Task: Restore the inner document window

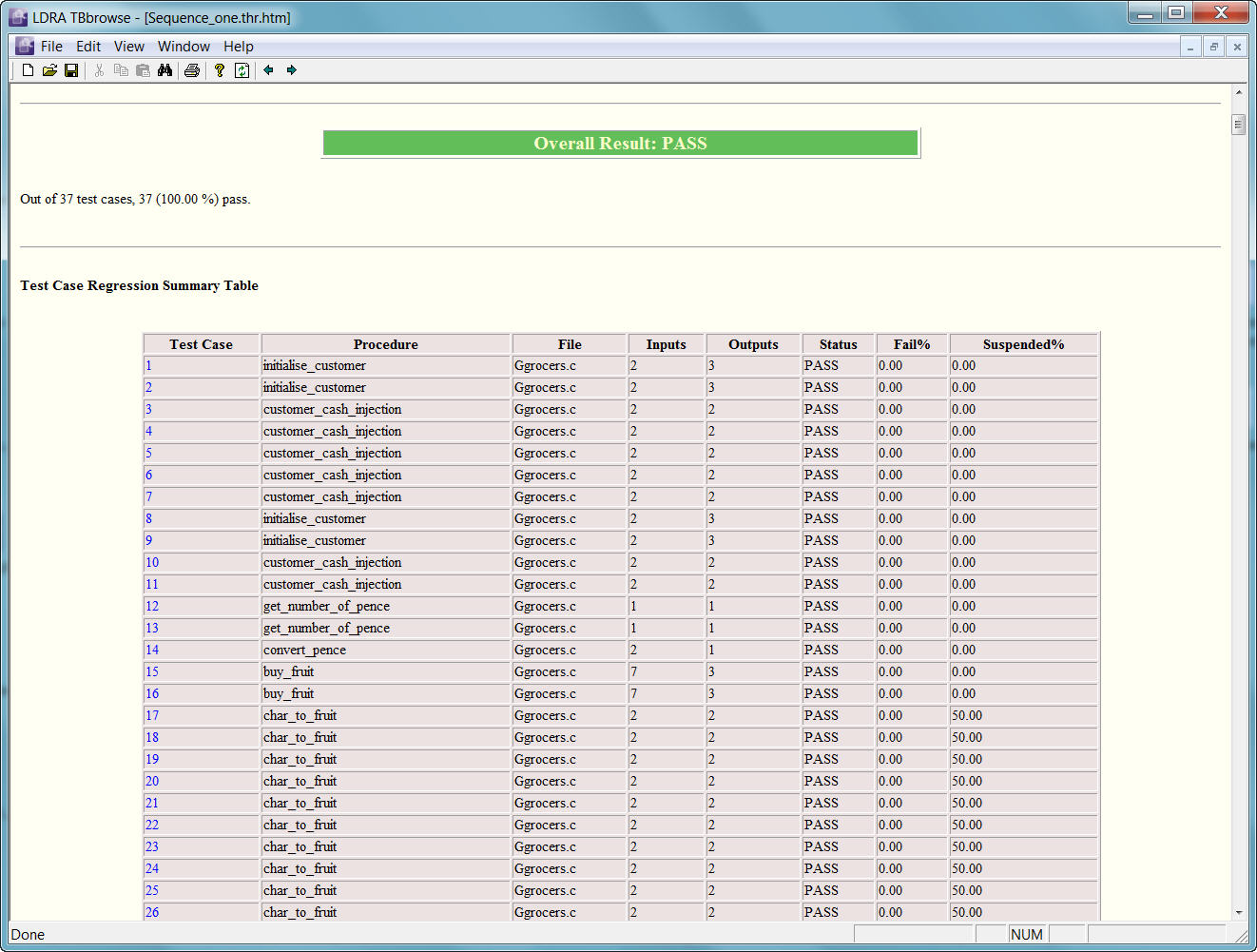Action: click(x=1214, y=47)
